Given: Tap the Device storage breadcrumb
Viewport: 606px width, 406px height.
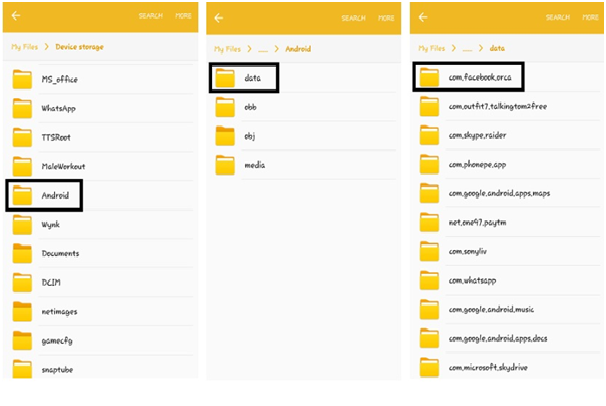Looking at the screenshot, I should click(x=81, y=47).
